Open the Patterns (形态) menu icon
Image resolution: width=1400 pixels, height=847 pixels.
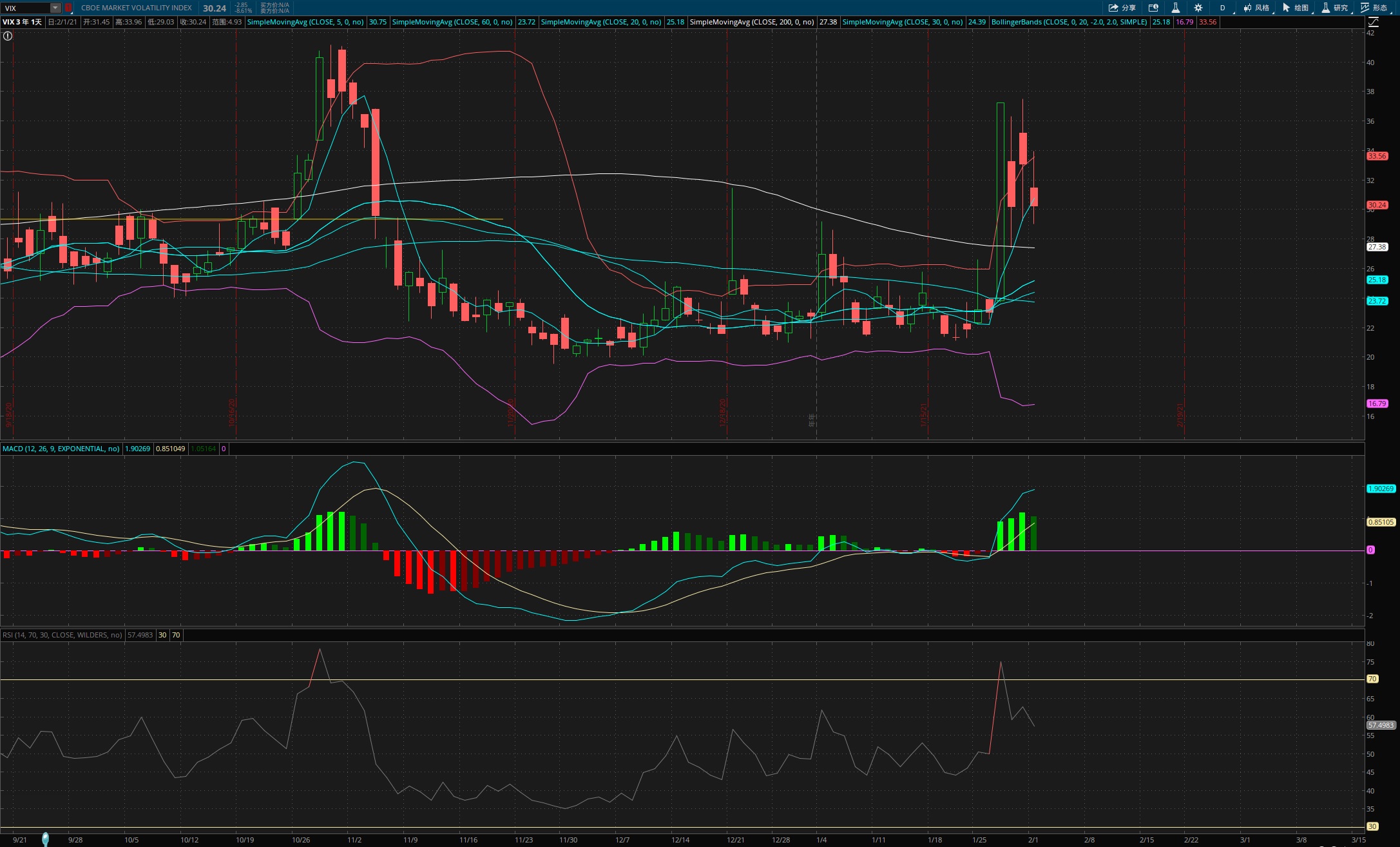1374,8
